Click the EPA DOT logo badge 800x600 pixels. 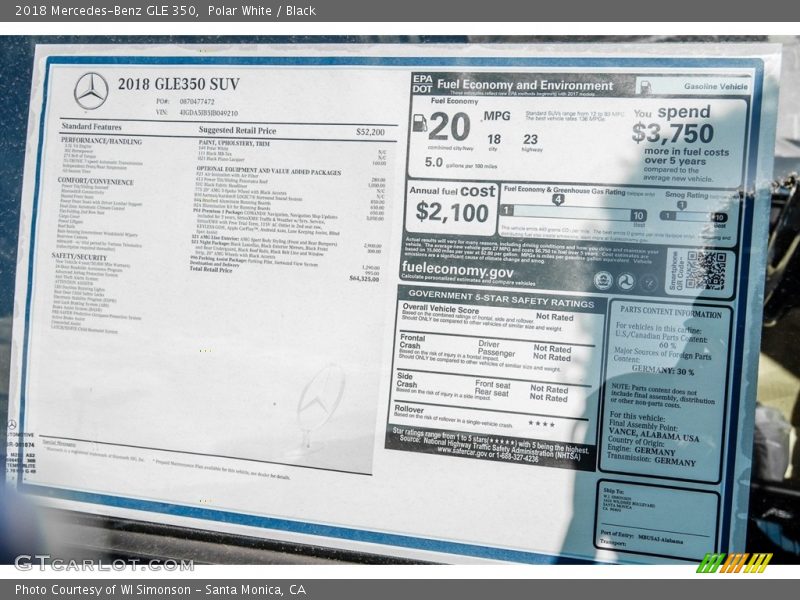coord(422,84)
